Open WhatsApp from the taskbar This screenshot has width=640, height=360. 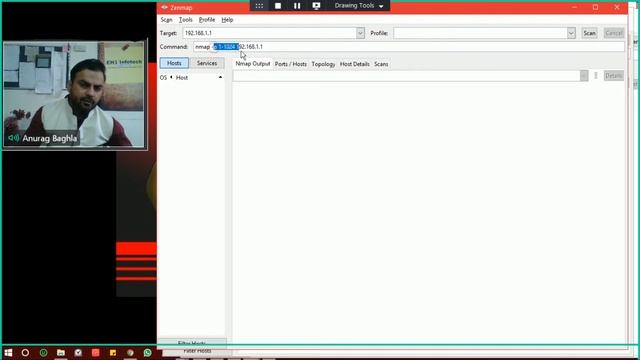(148, 353)
